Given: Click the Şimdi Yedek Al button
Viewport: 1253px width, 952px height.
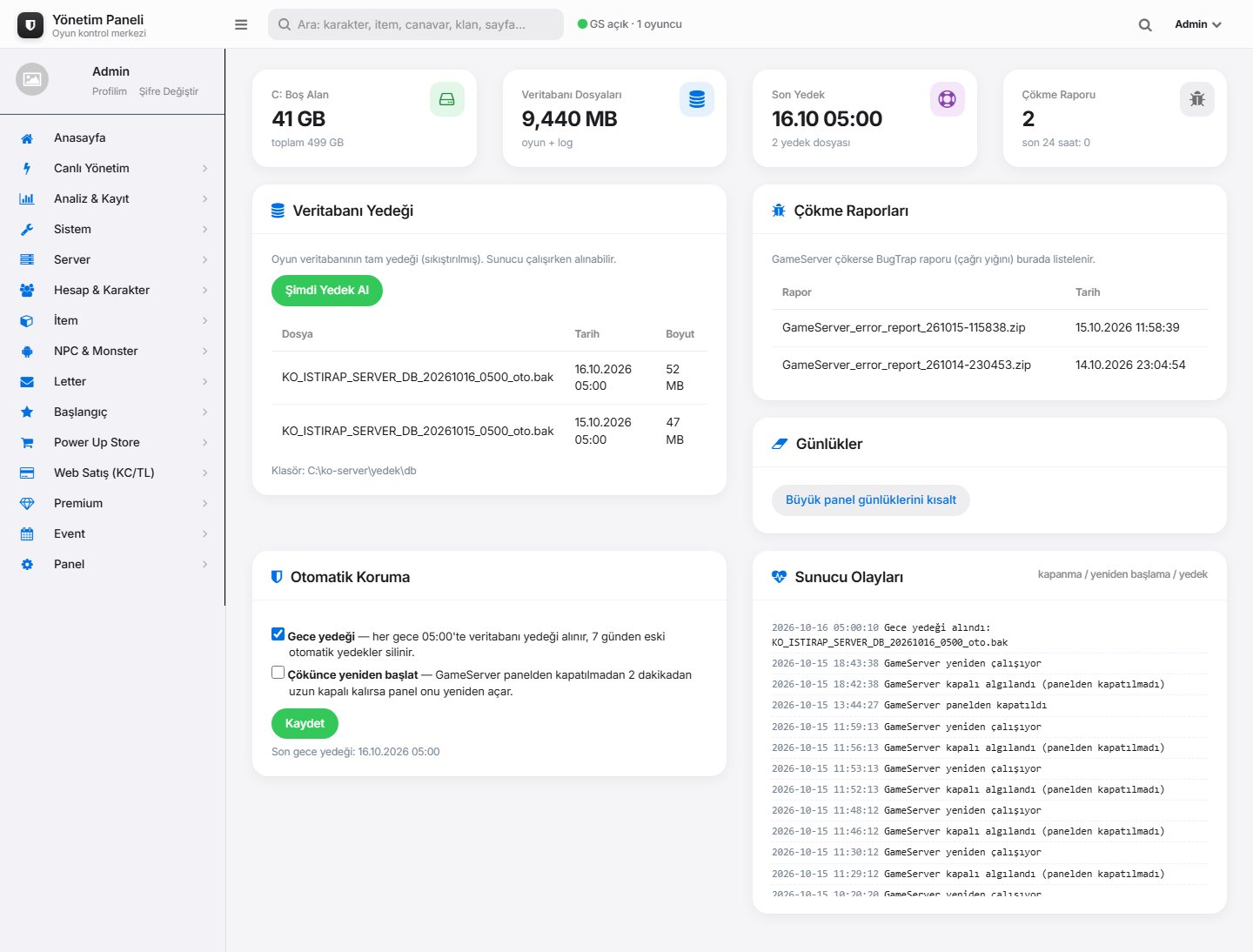Looking at the screenshot, I should (327, 291).
